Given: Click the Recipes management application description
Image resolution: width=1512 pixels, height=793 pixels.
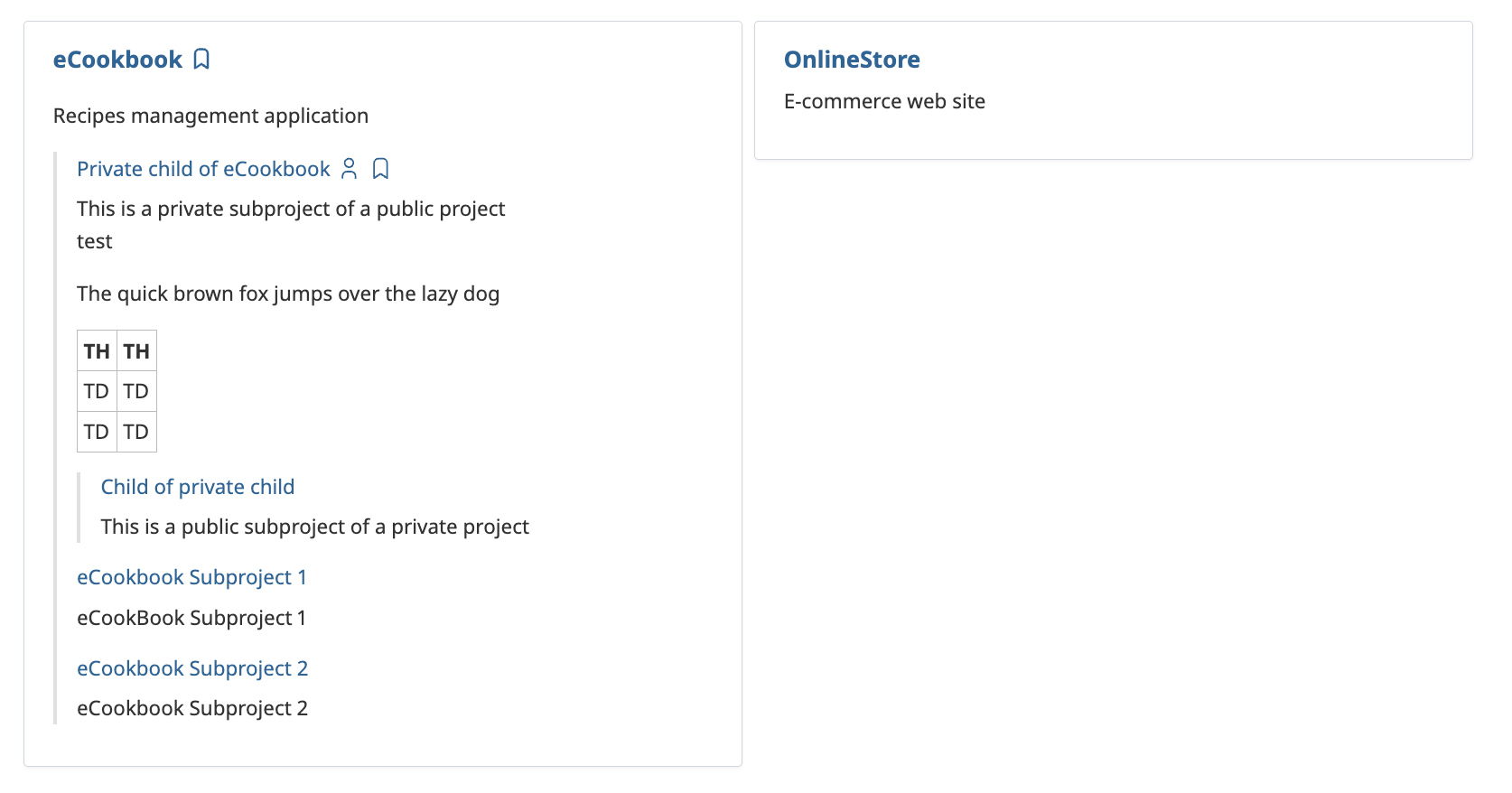Looking at the screenshot, I should point(210,116).
